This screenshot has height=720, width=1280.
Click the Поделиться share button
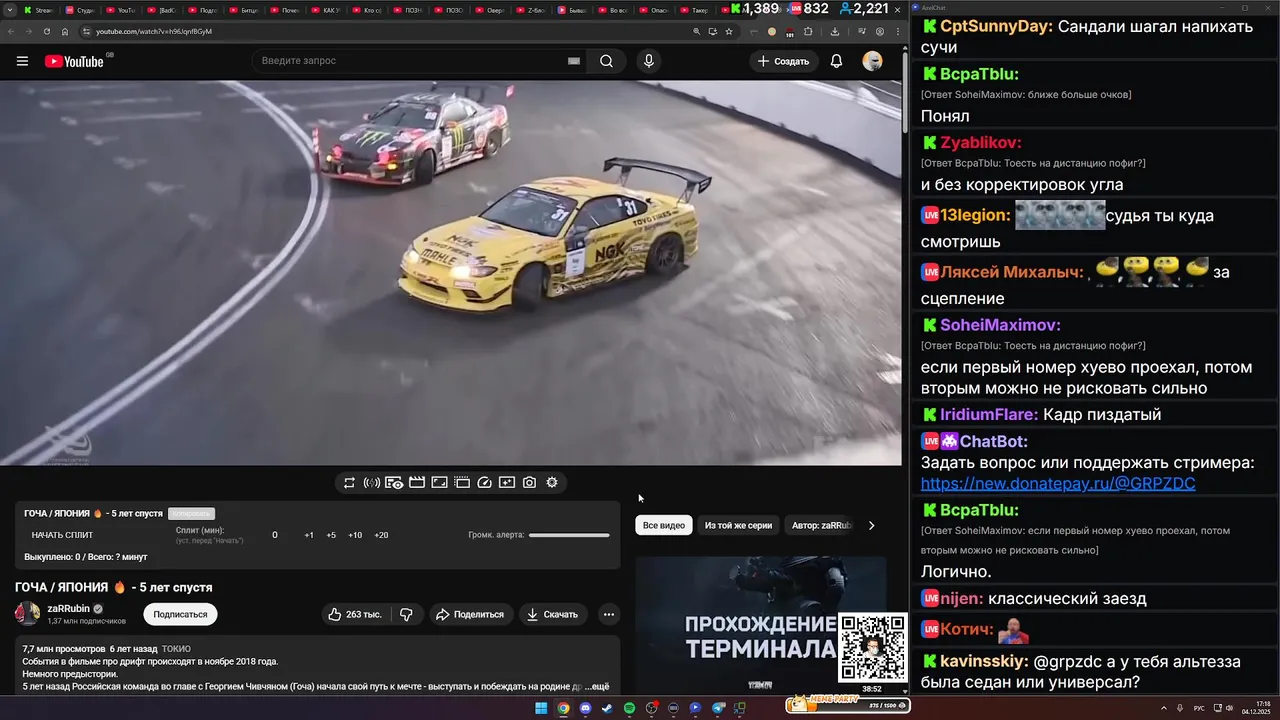[471, 614]
